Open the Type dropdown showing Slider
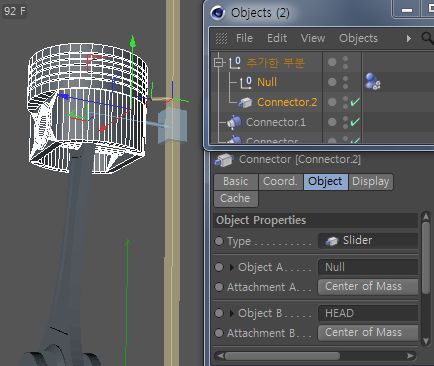The image size is (434, 366). tap(368, 241)
